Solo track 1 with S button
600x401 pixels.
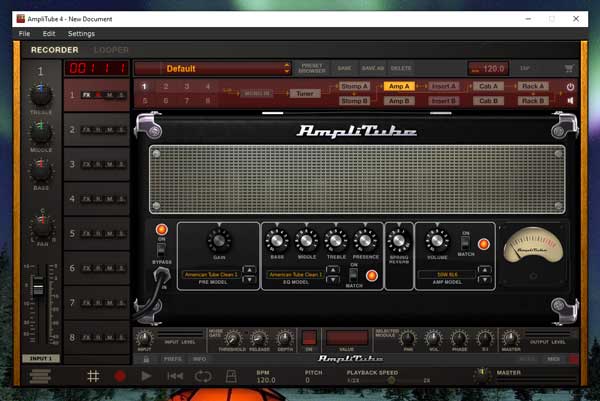[x=121, y=95]
